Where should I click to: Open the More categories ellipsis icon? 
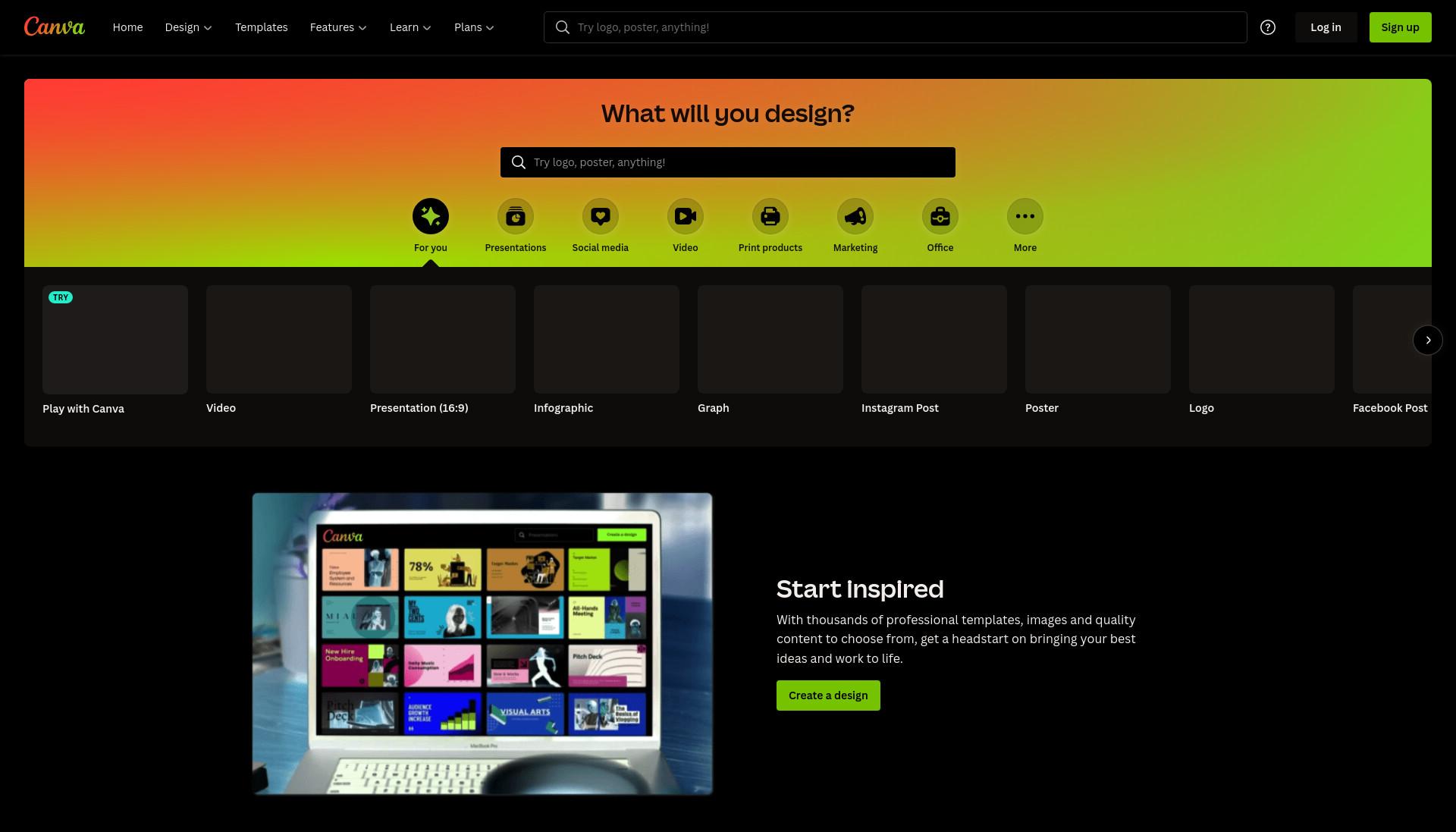(x=1025, y=216)
